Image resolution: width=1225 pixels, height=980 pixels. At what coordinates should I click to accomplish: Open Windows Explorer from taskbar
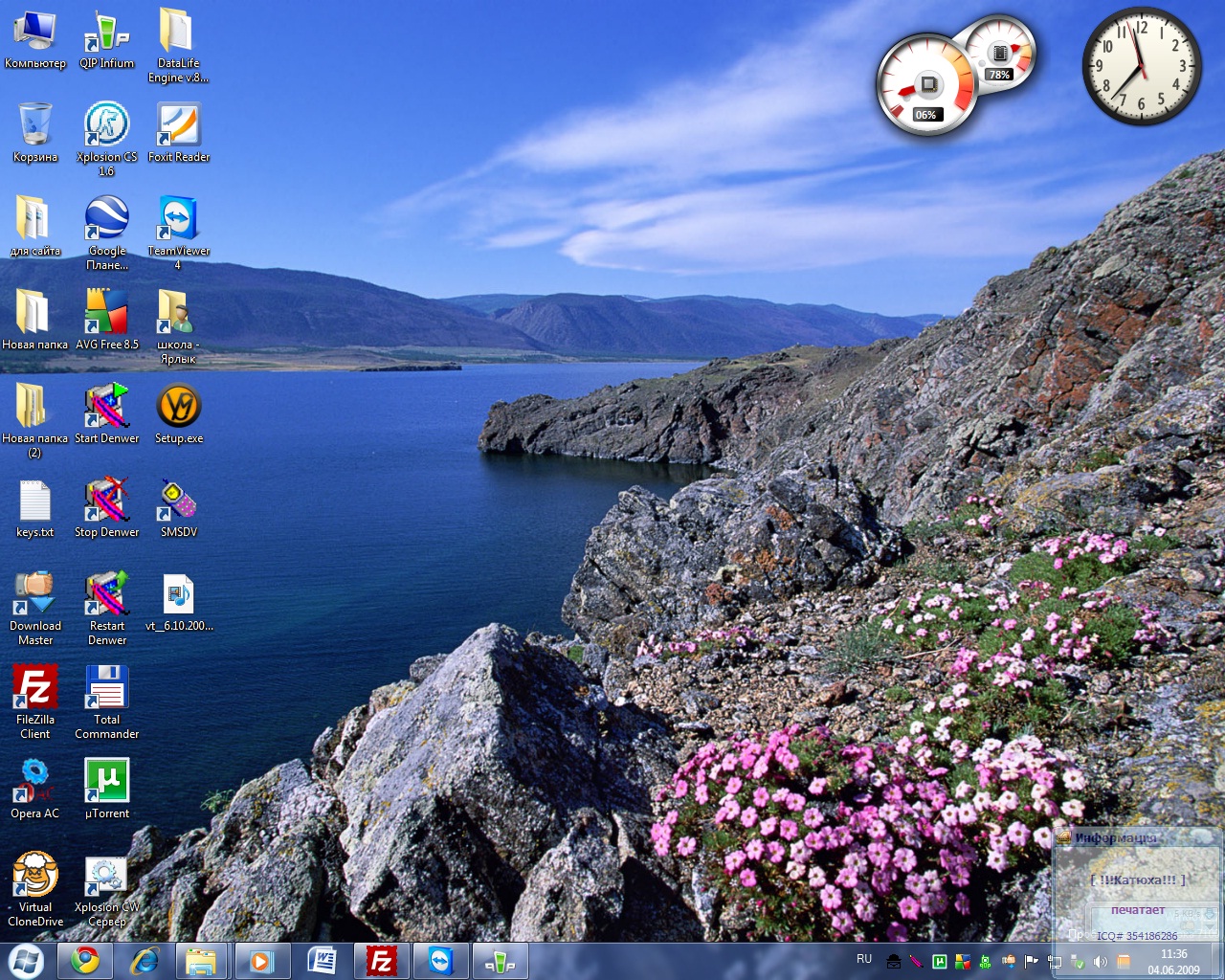202,961
